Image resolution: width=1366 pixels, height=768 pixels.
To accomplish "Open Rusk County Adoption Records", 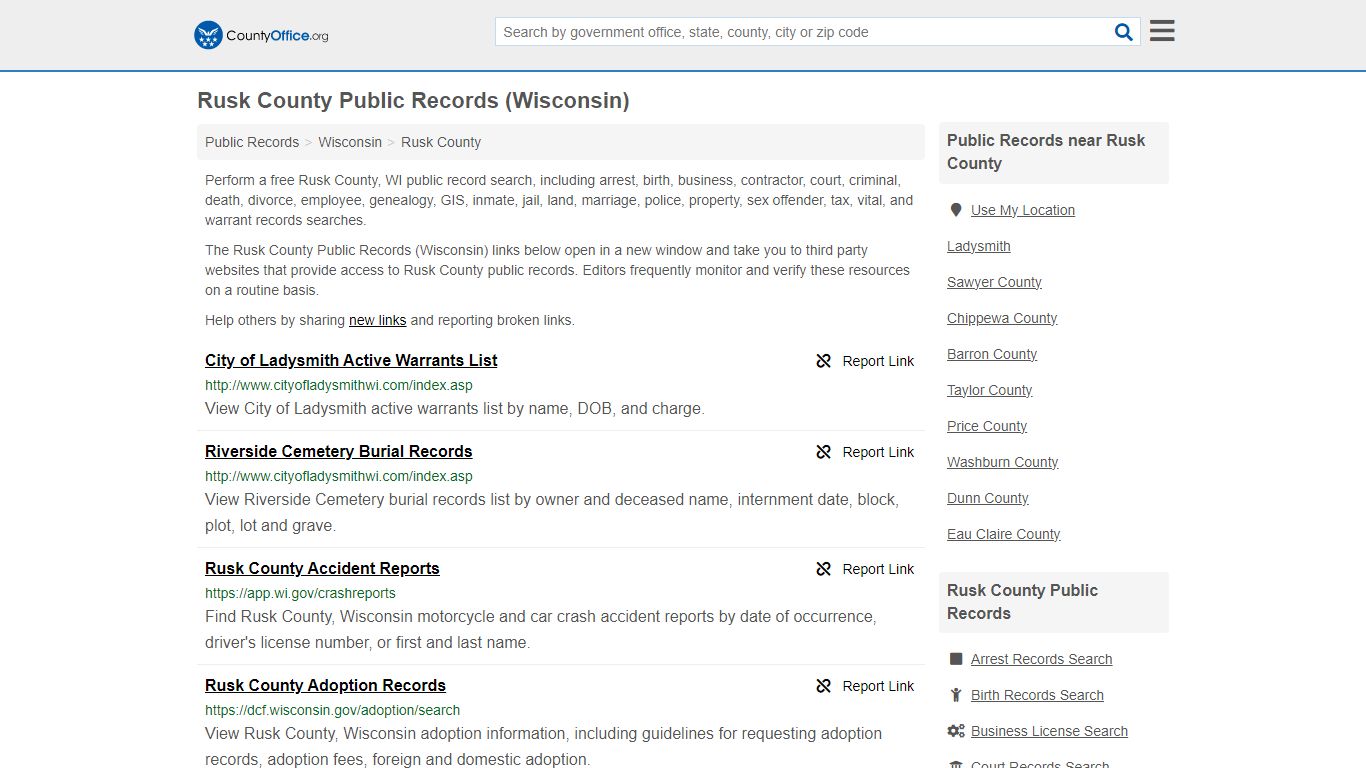I will (325, 685).
